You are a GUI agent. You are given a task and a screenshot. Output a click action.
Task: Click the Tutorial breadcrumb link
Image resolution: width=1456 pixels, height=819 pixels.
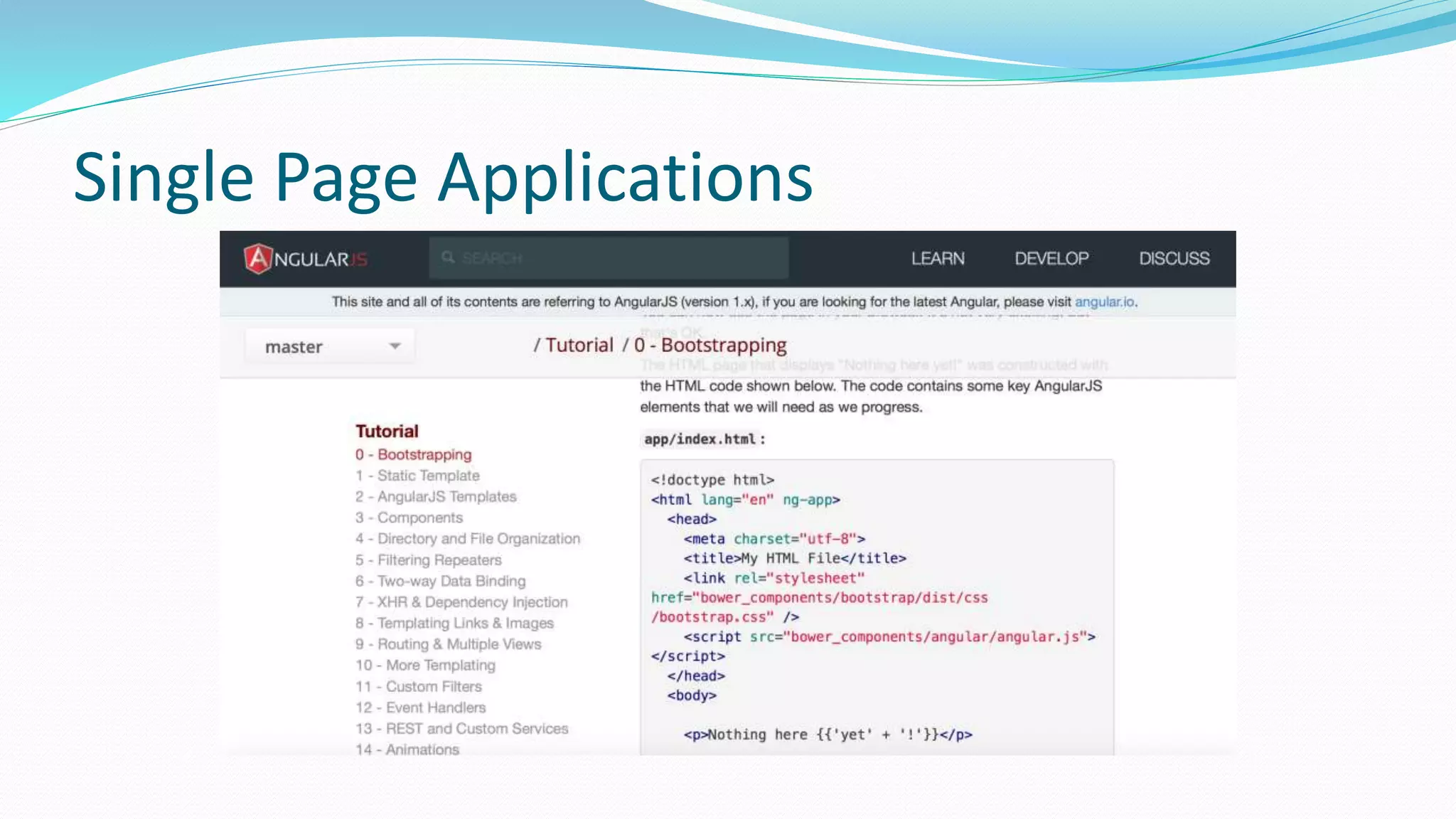coord(578,346)
